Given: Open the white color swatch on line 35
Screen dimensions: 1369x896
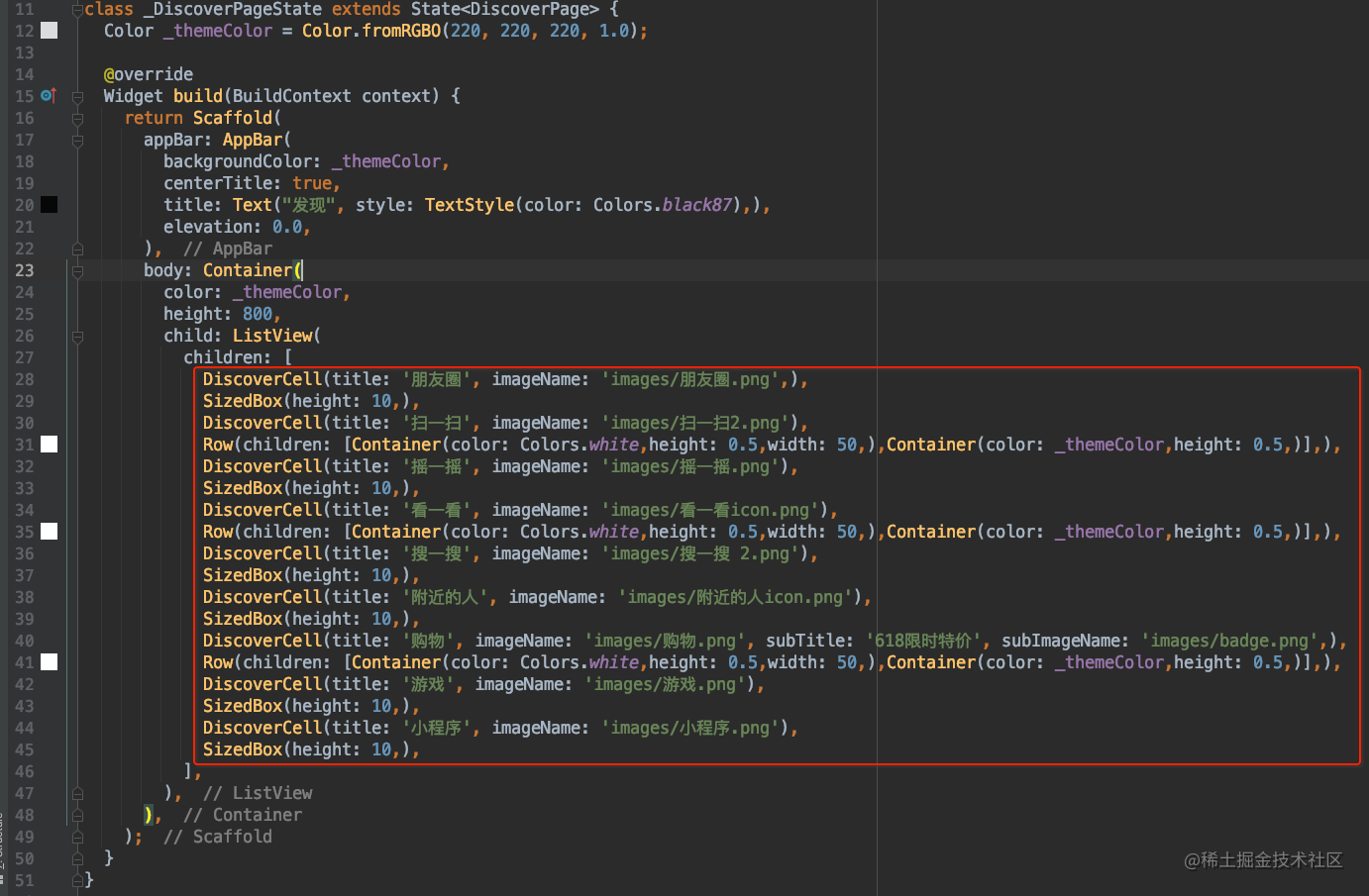Looking at the screenshot, I should [49, 532].
